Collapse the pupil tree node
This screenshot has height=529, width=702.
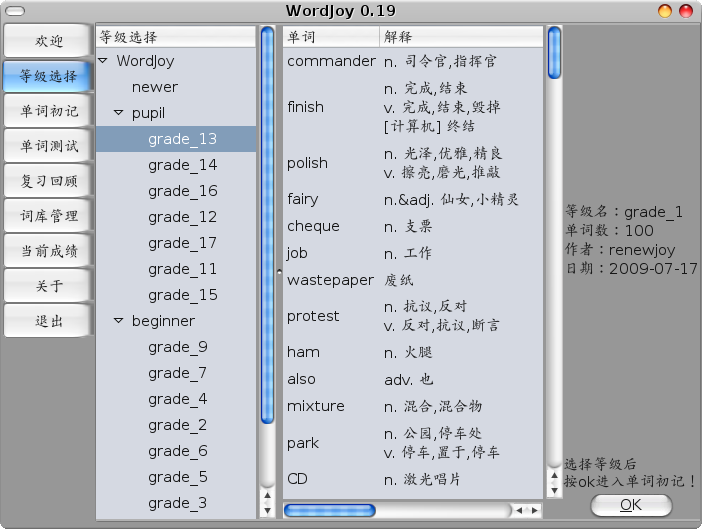click(119, 113)
